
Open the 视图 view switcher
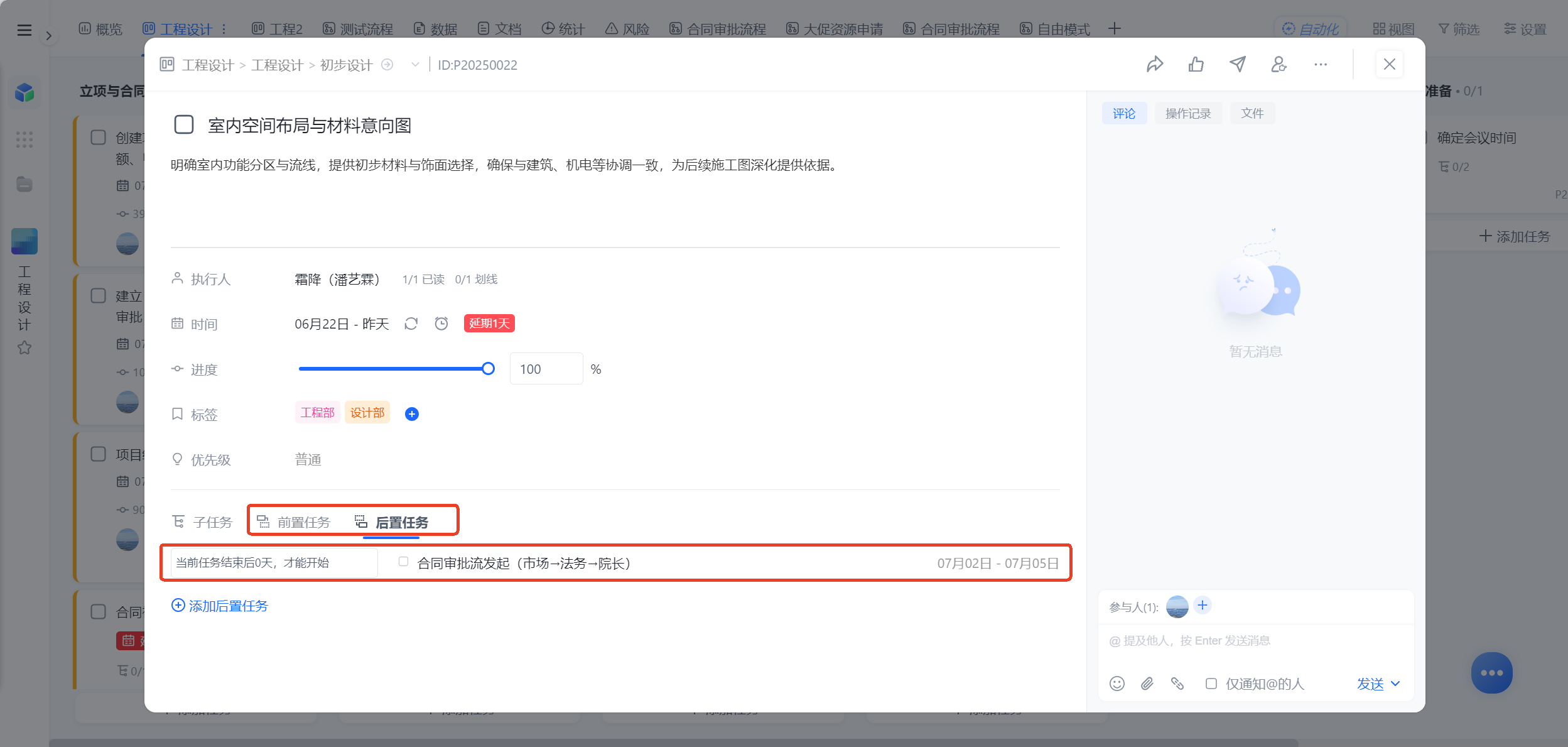tap(1393, 29)
